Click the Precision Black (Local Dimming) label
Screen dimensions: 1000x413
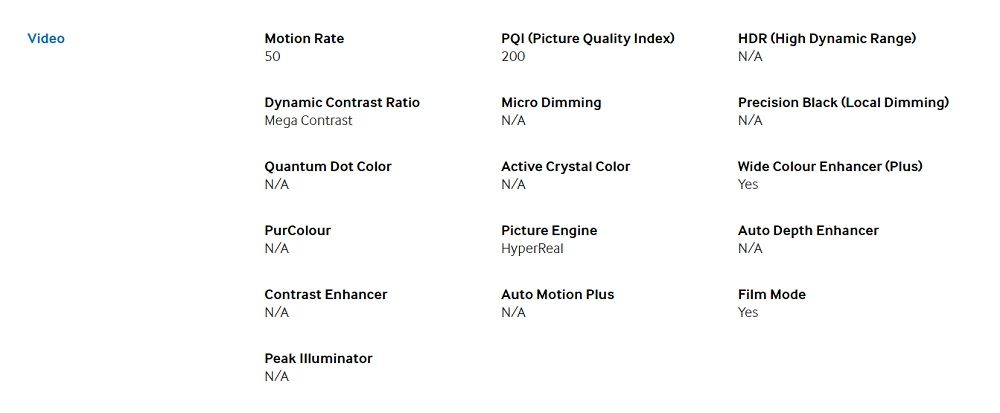point(843,103)
